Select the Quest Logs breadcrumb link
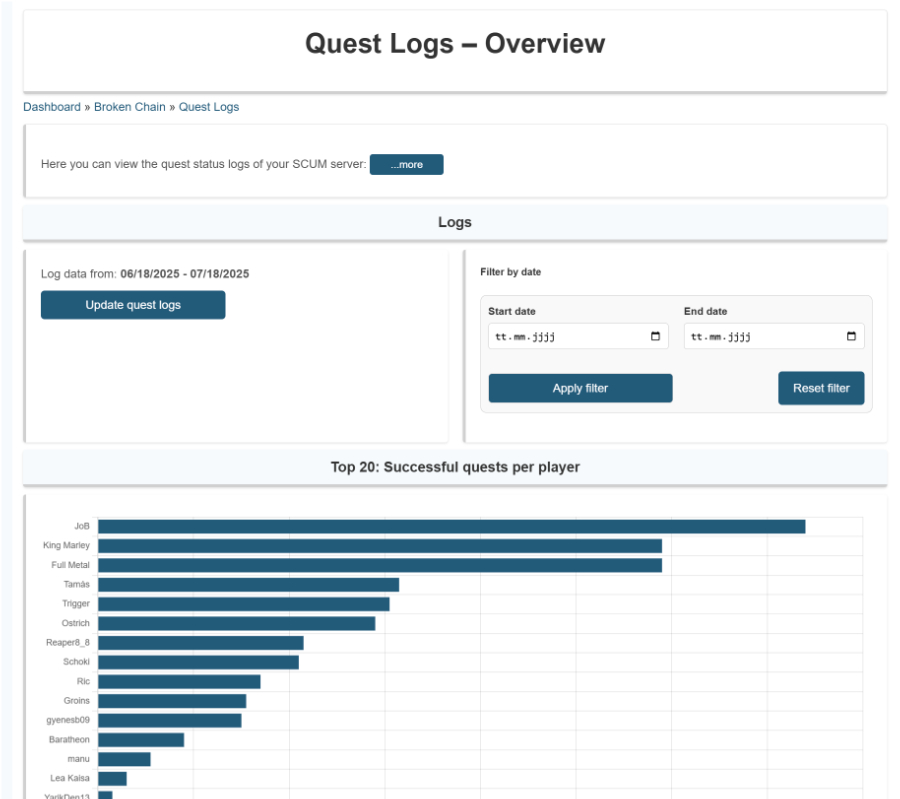900x799 pixels. point(209,107)
